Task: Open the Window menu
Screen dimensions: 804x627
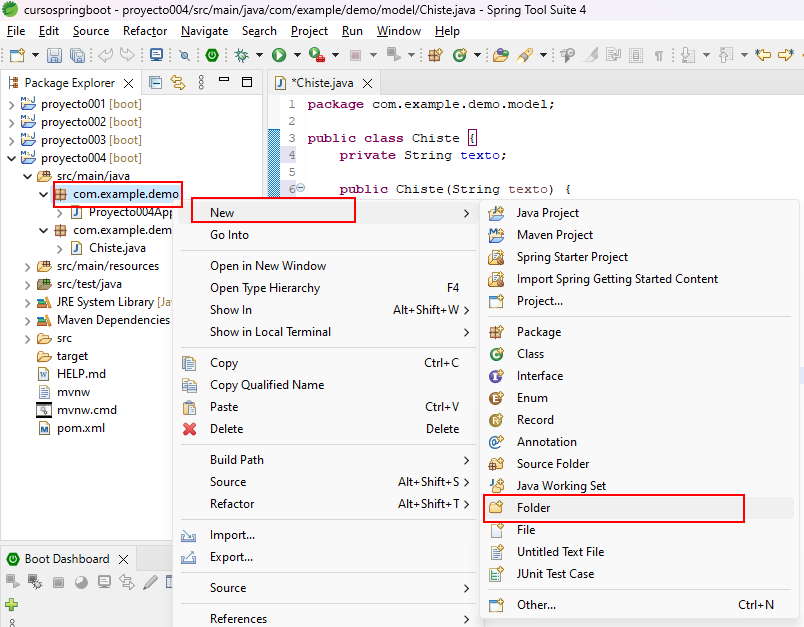Action: (x=399, y=31)
